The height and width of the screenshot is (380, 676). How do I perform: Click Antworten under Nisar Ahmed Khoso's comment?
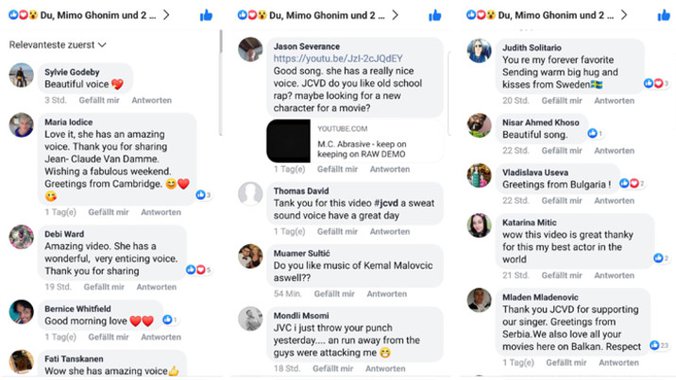coord(614,151)
